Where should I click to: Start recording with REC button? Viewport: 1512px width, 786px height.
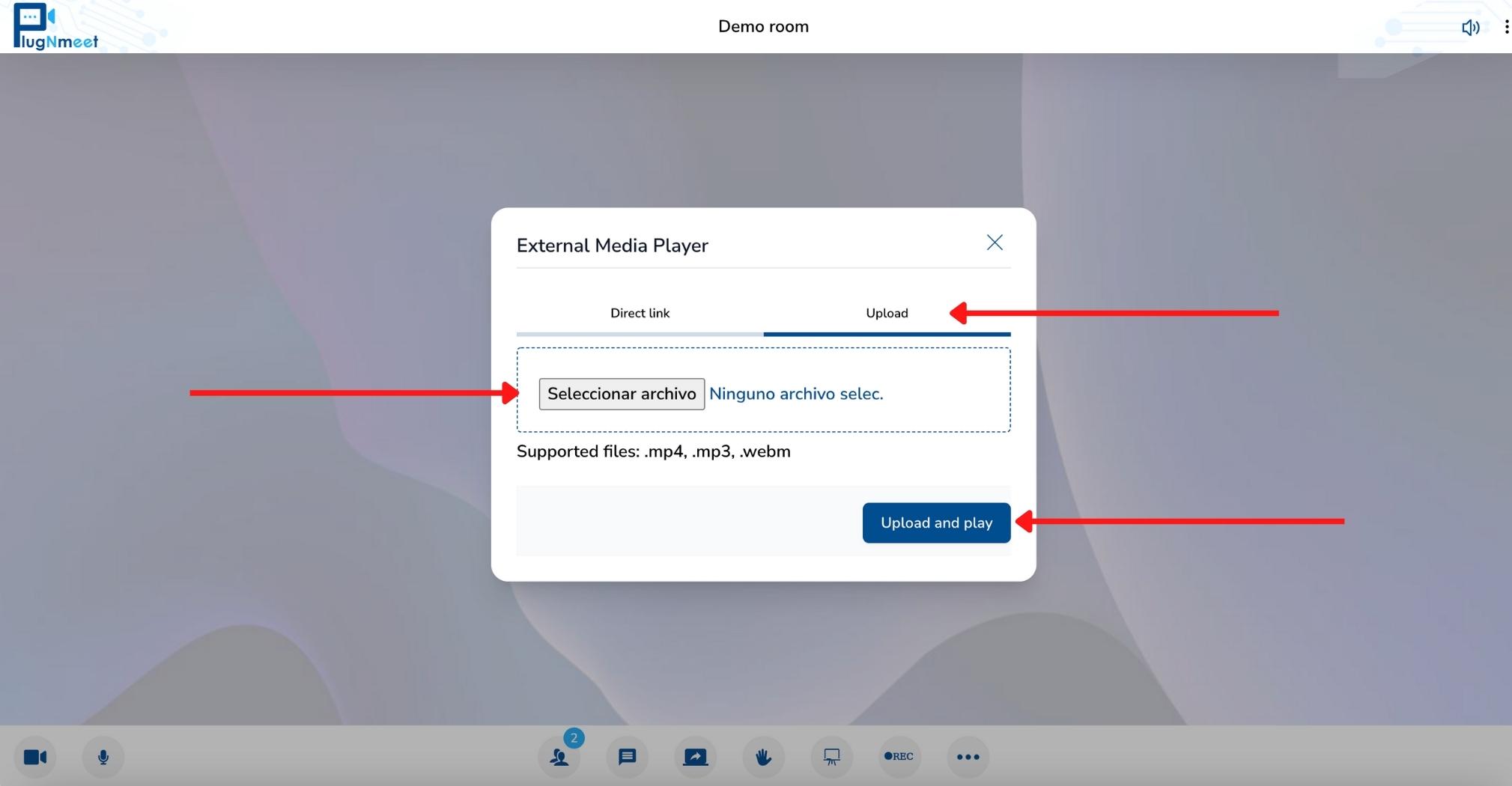coord(899,757)
